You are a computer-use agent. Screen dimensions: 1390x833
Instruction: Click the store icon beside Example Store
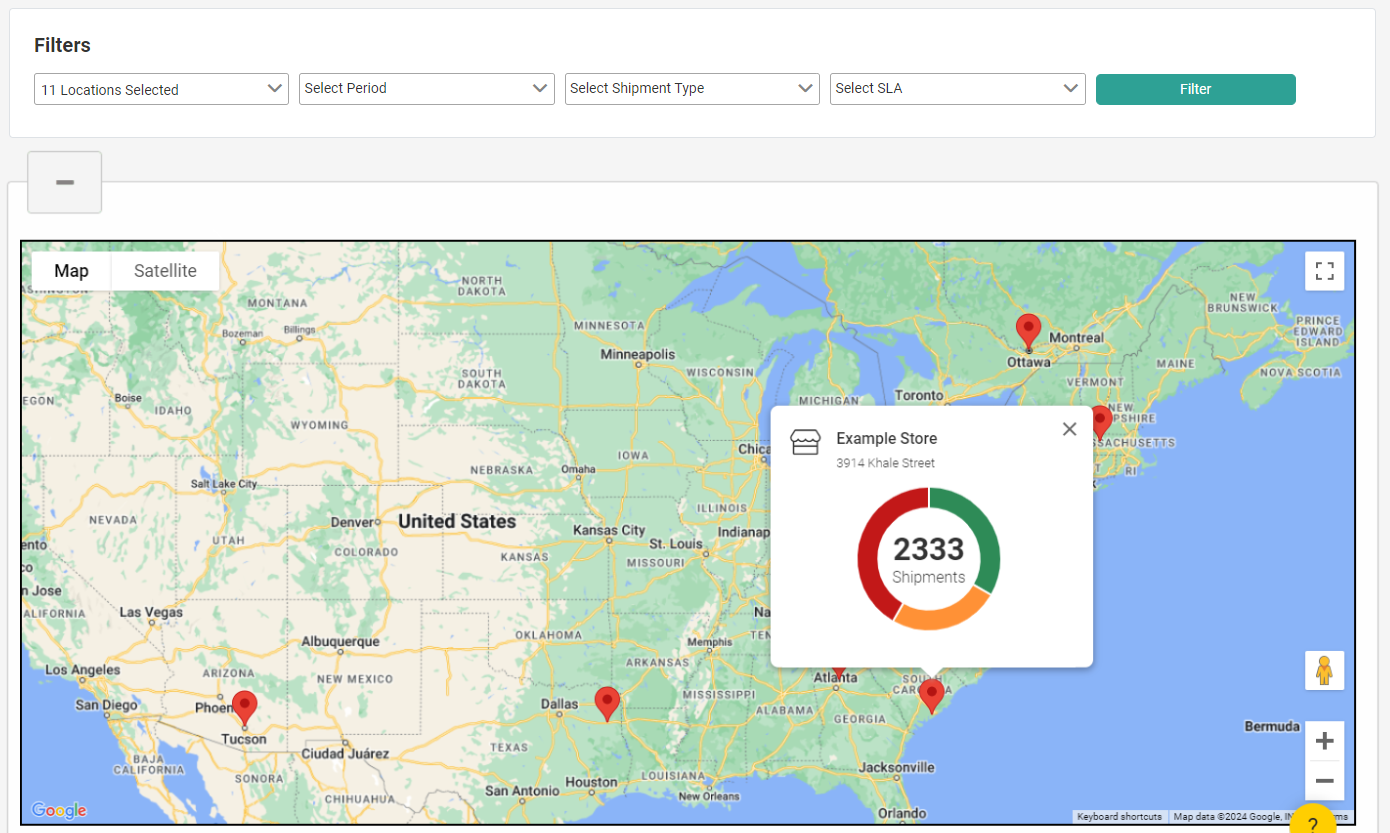coord(806,440)
